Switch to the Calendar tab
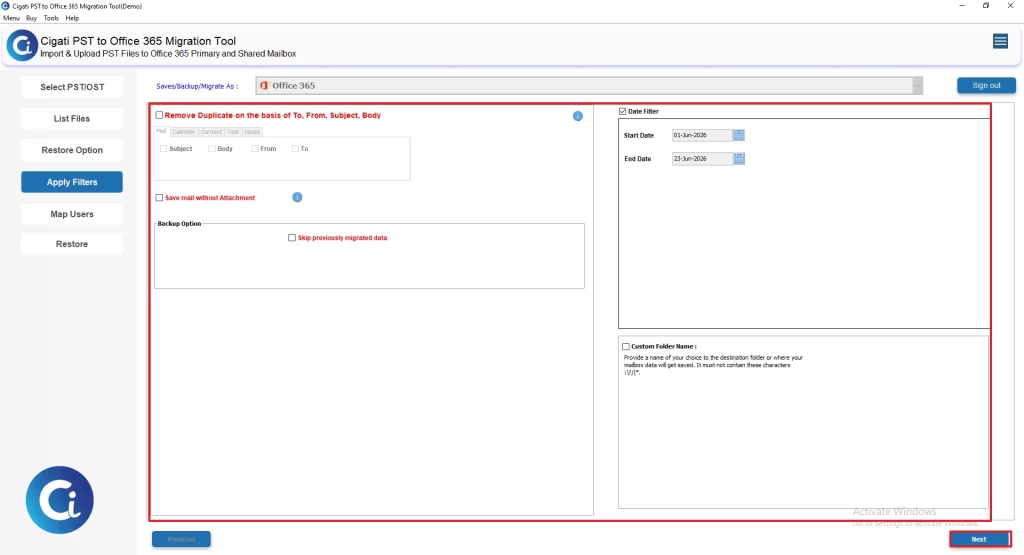1024x555 pixels. point(184,132)
